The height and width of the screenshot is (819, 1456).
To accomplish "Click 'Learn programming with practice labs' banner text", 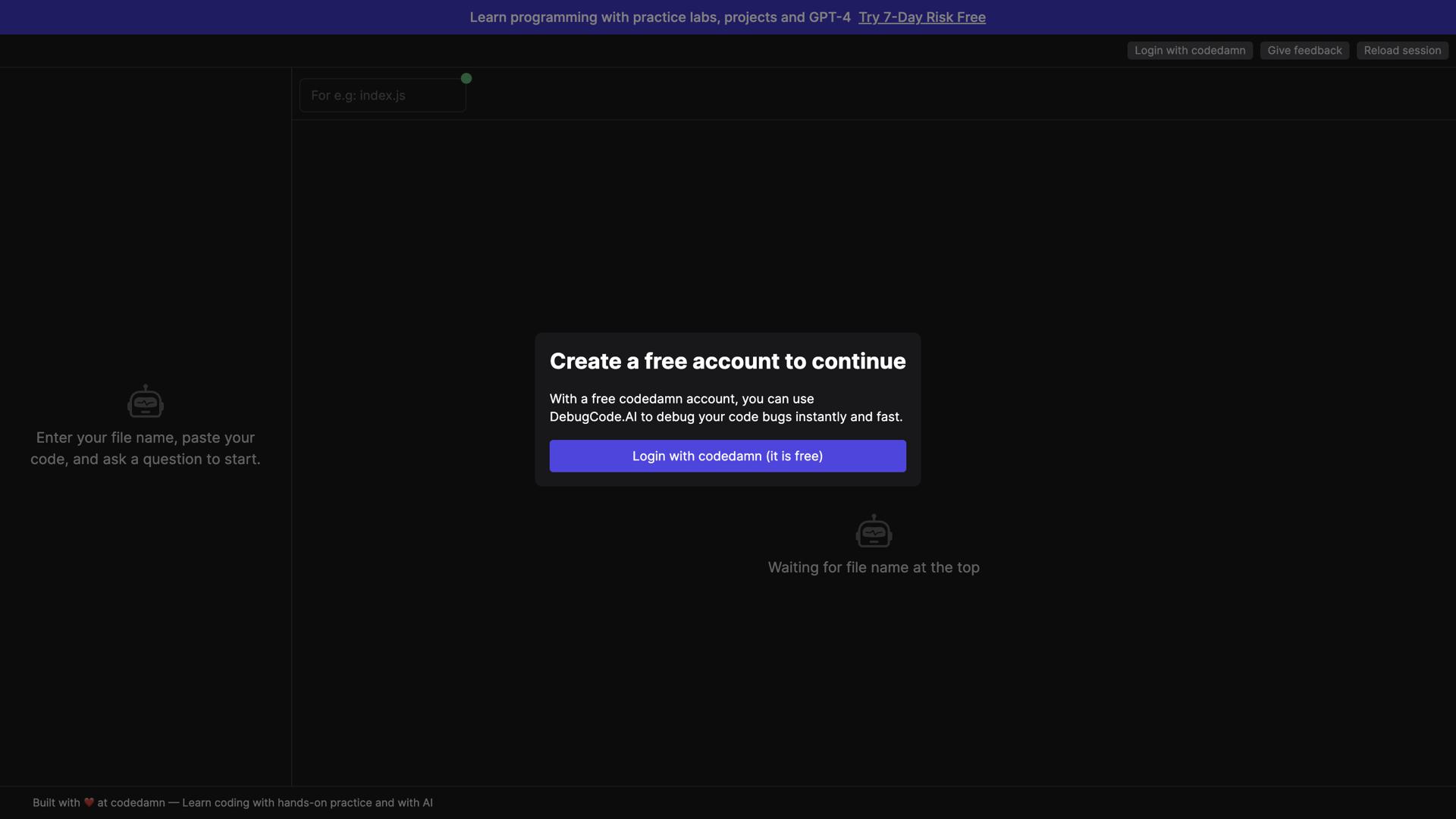I will (593, 17).
